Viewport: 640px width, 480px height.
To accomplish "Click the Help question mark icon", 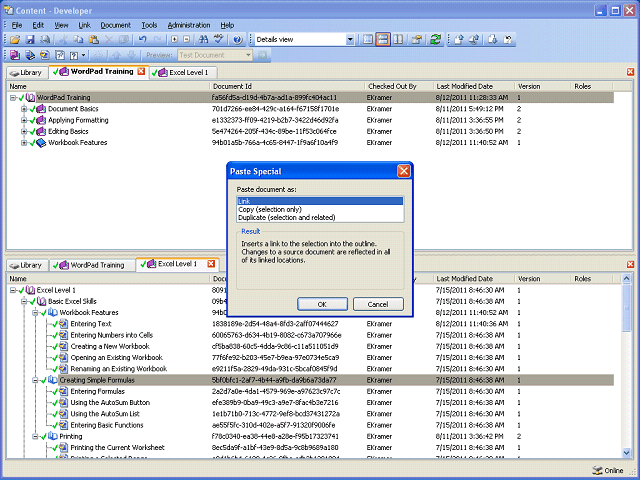I will (238, 40).
